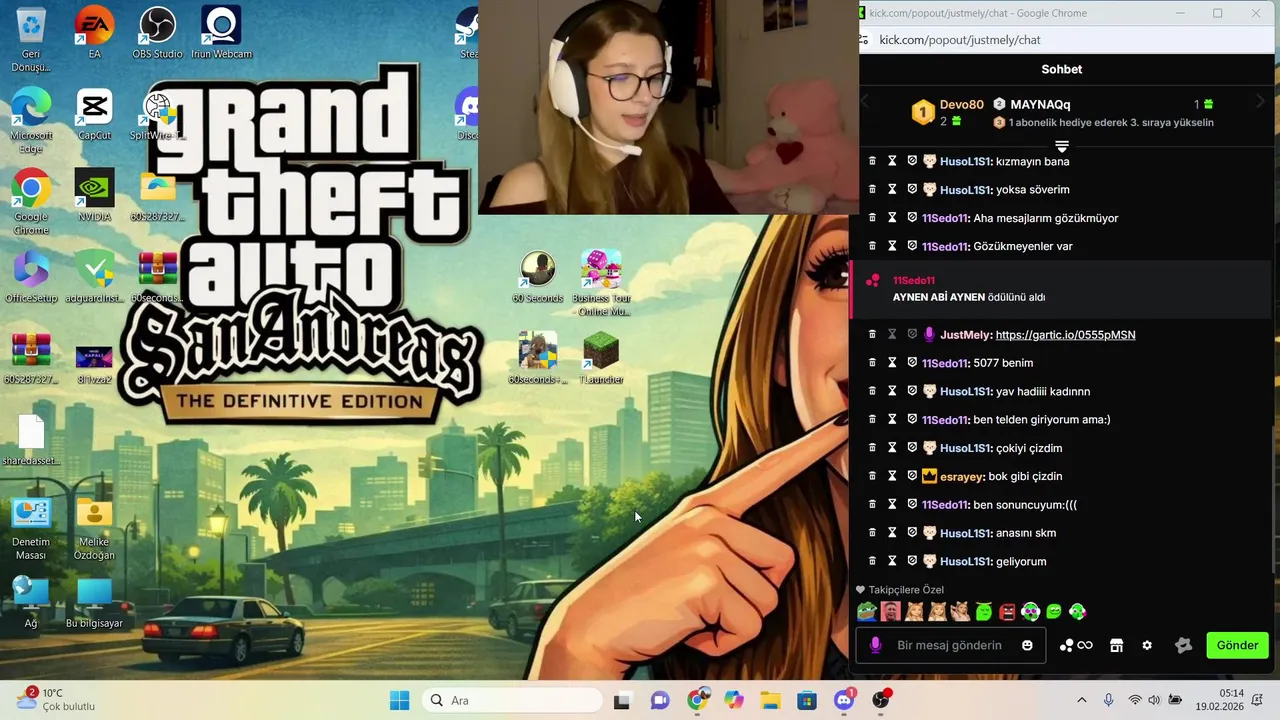This screenshot has width=1280, height=720.
Task: Timeout esrayey via hourglass on 'bok gibi çizdin'
Action: point(892,476)
